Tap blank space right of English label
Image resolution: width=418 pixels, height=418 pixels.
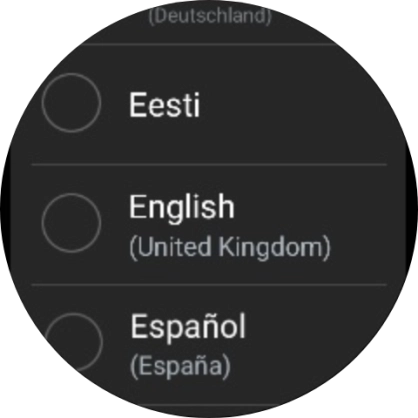click(310, 207)
